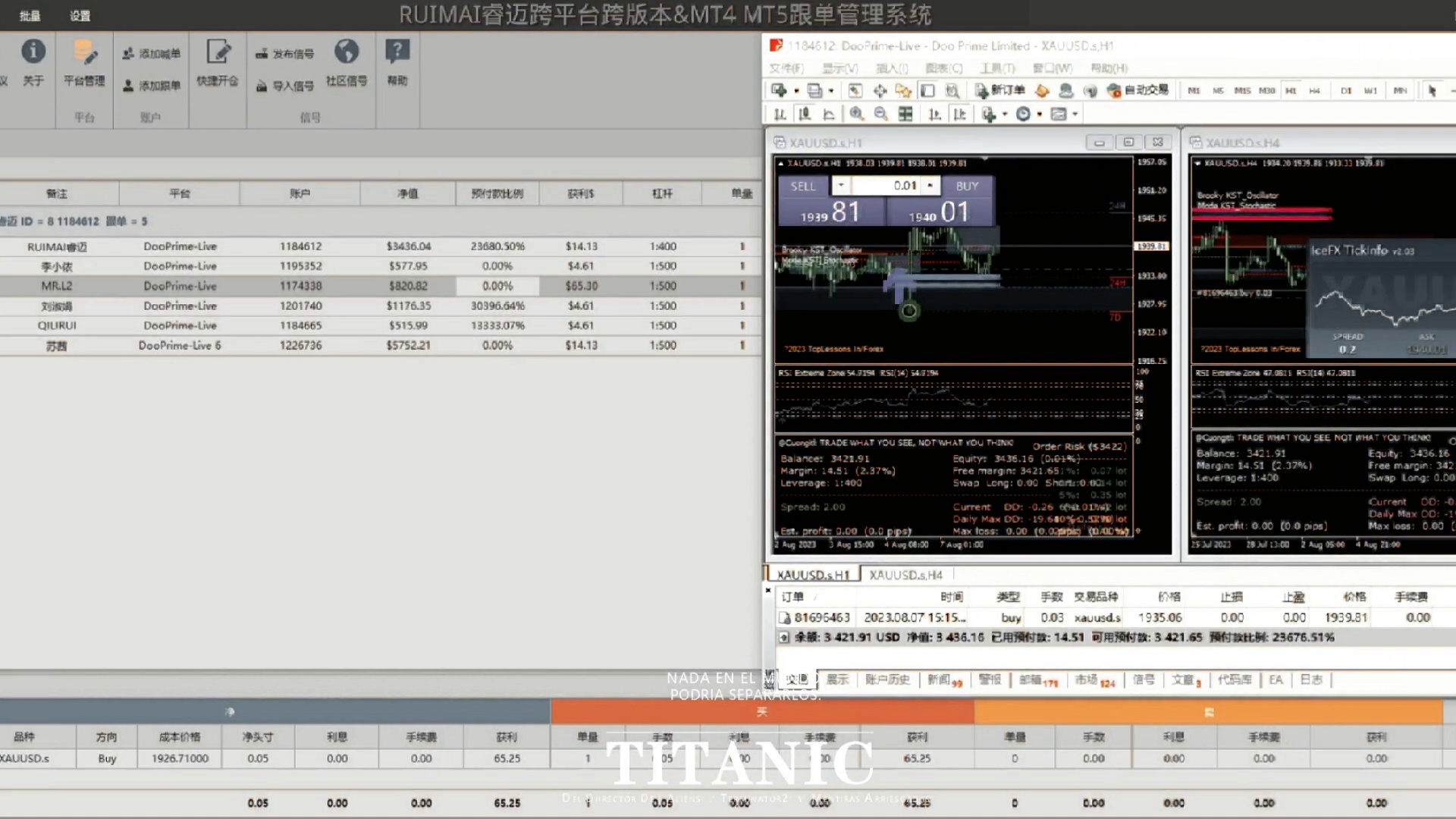1456x819 pixels.
Task: Switch to the XAUUSD.s,H4 chart tab
Action: 905,575
